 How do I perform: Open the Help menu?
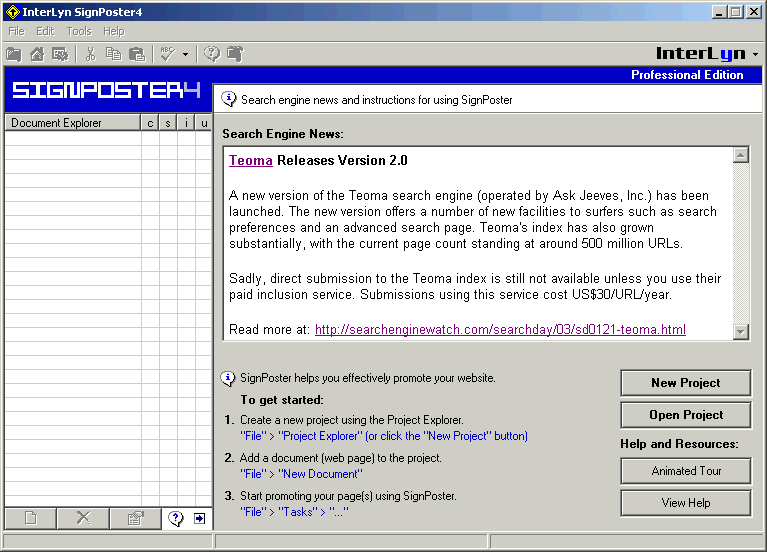[x=114, y=31]
